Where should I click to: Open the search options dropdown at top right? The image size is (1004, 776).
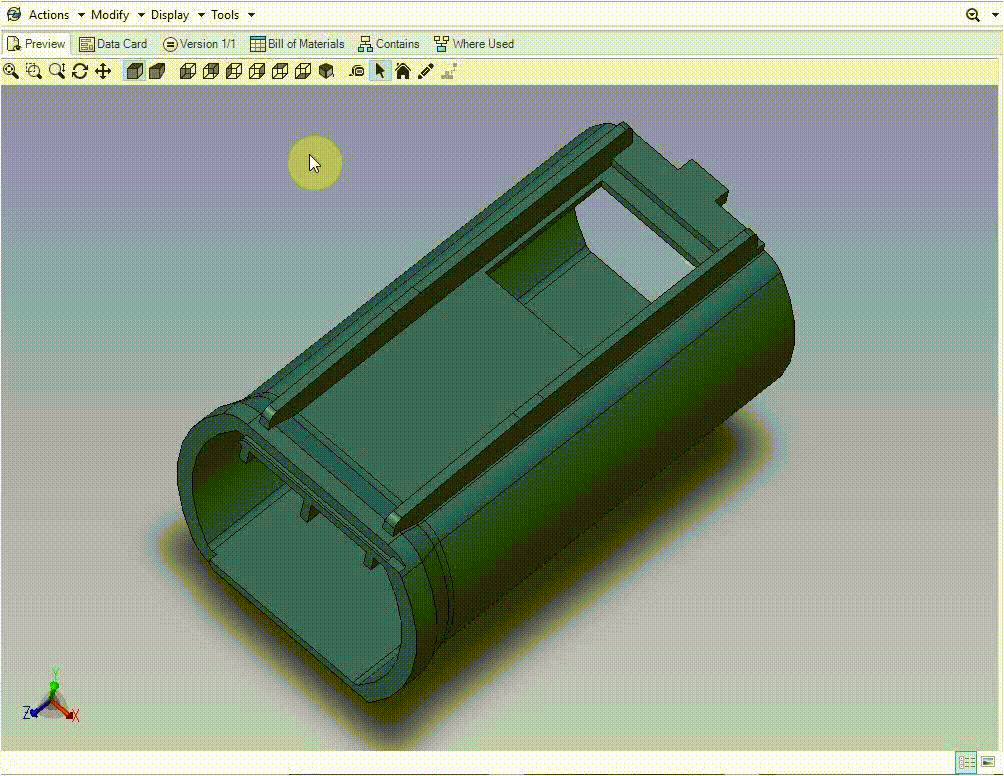pos(978,15)
